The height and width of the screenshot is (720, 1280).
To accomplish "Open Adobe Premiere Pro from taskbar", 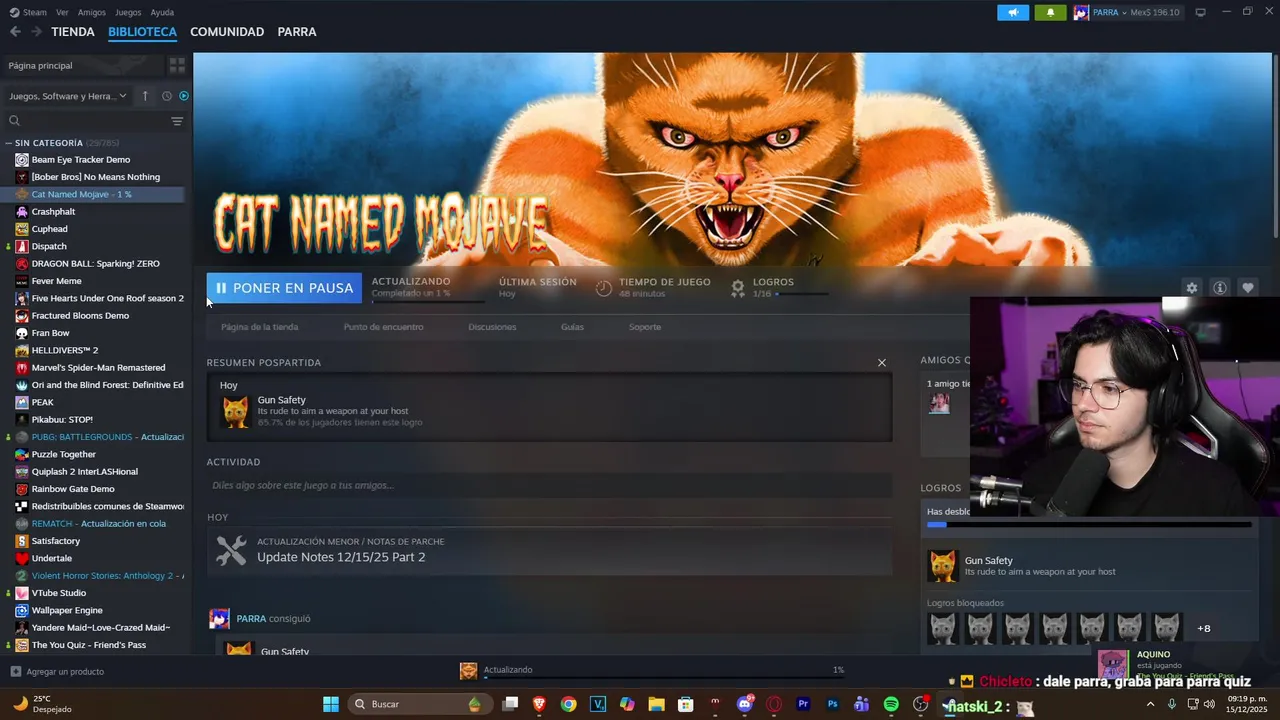I will 803,704.
